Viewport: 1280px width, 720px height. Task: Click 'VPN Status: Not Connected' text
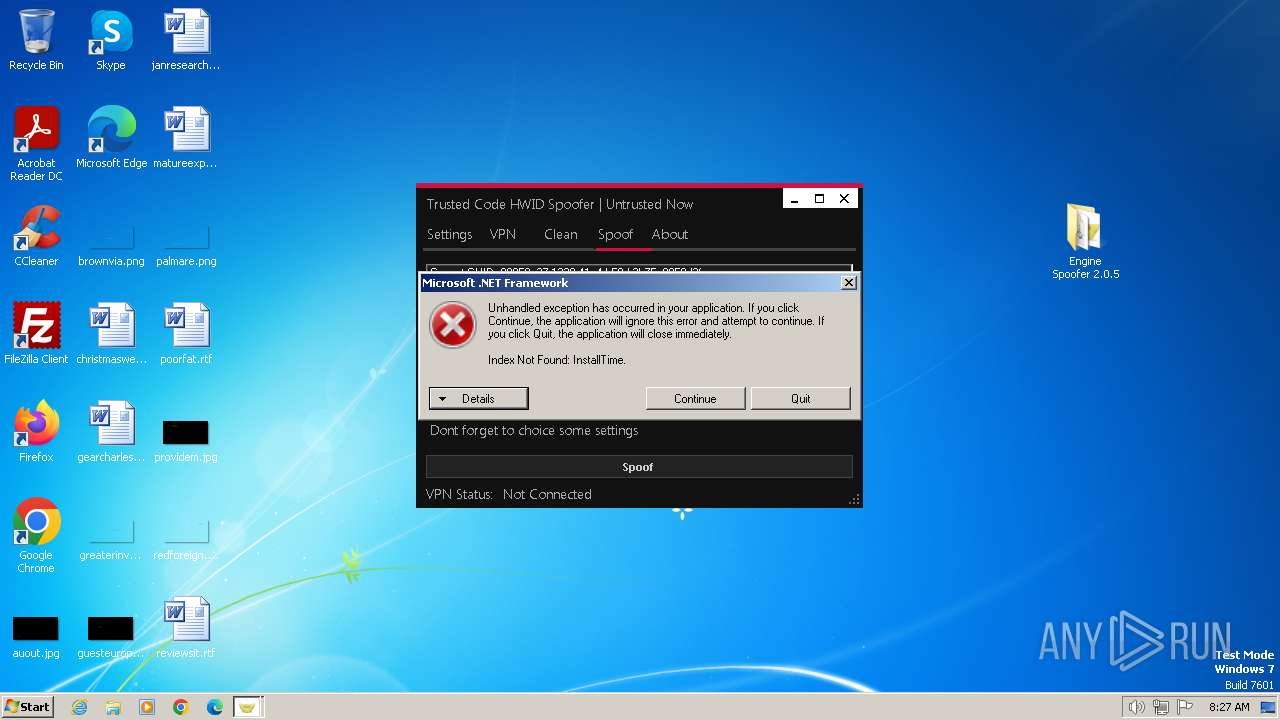coord(510,494)
